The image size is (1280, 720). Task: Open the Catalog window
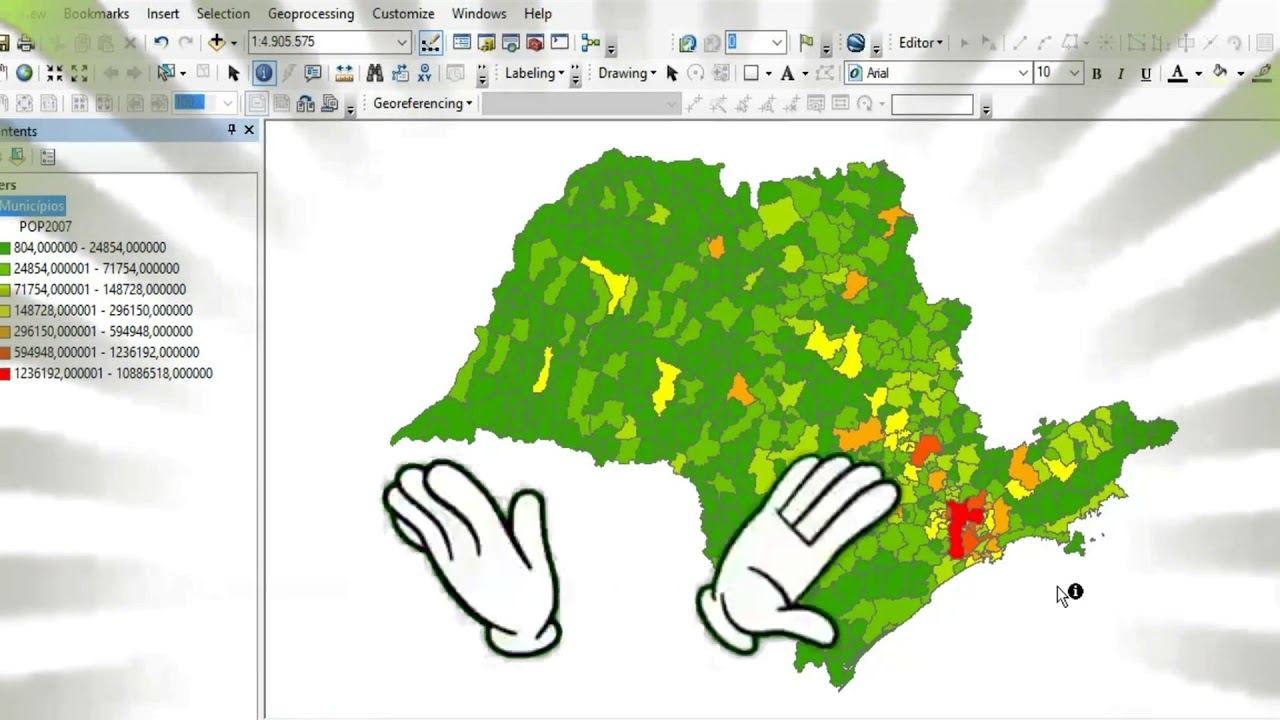[486, 43]
